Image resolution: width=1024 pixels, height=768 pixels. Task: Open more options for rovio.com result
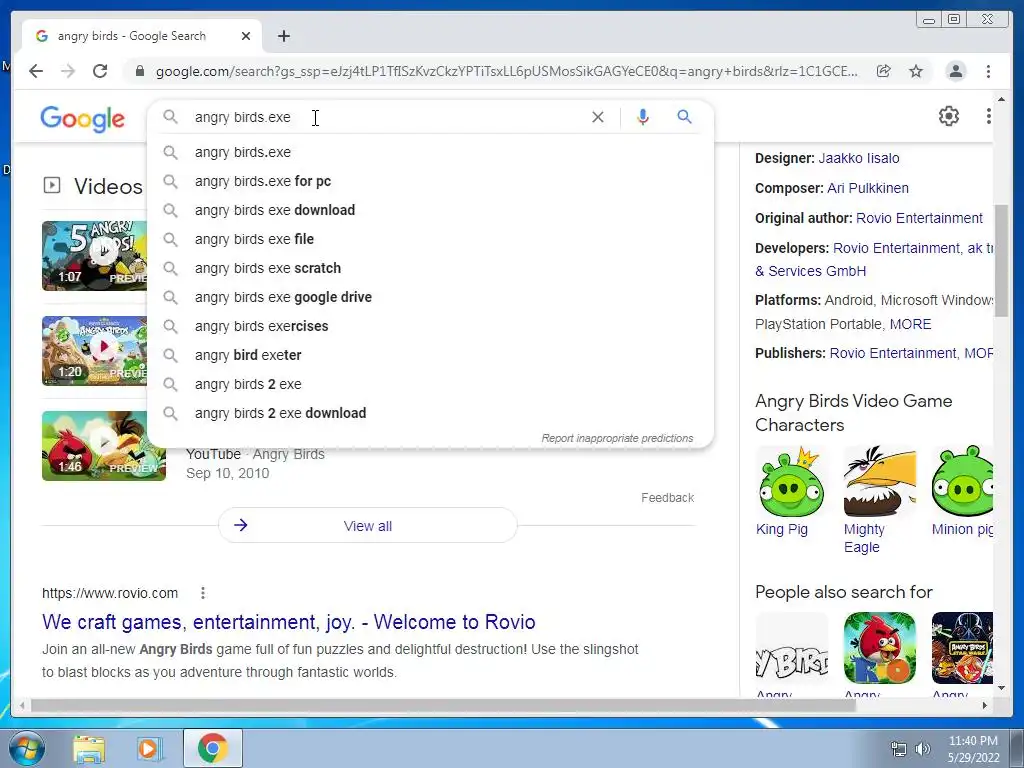[202, 593]
